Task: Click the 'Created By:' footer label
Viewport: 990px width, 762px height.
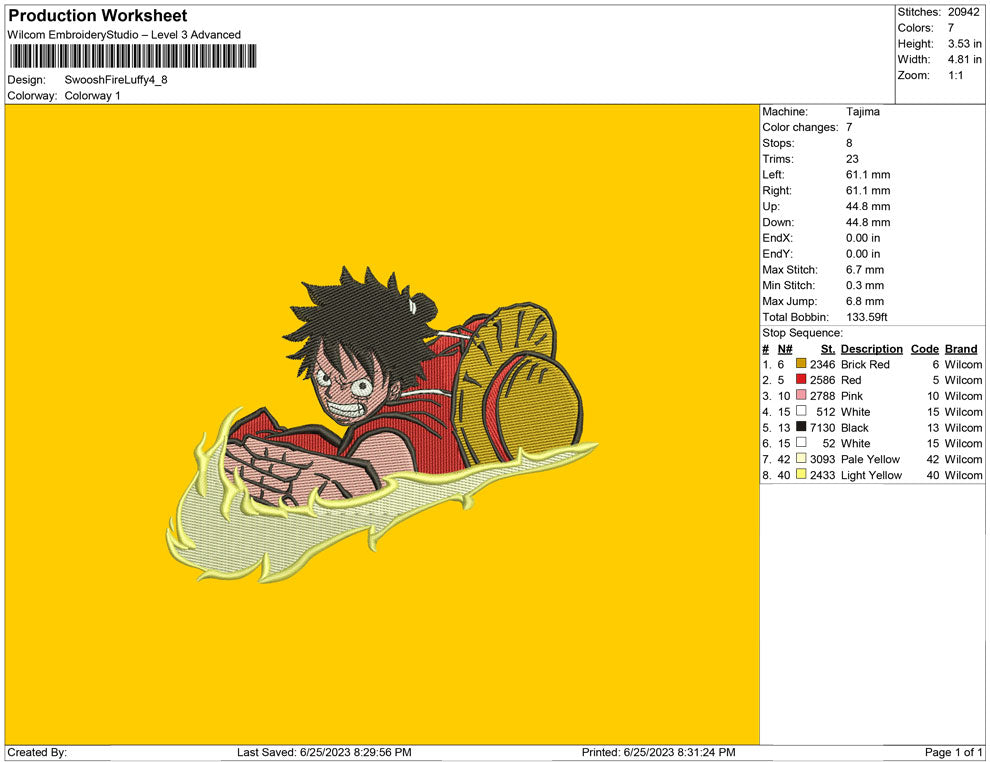Action: [37, 752]
